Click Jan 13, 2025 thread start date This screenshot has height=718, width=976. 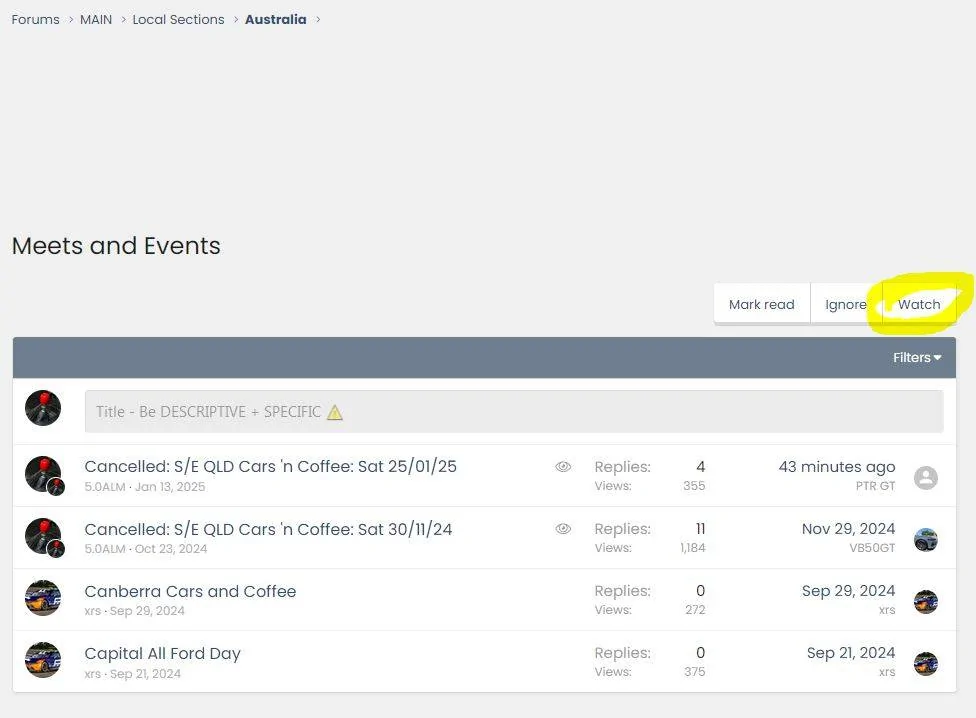170,487
